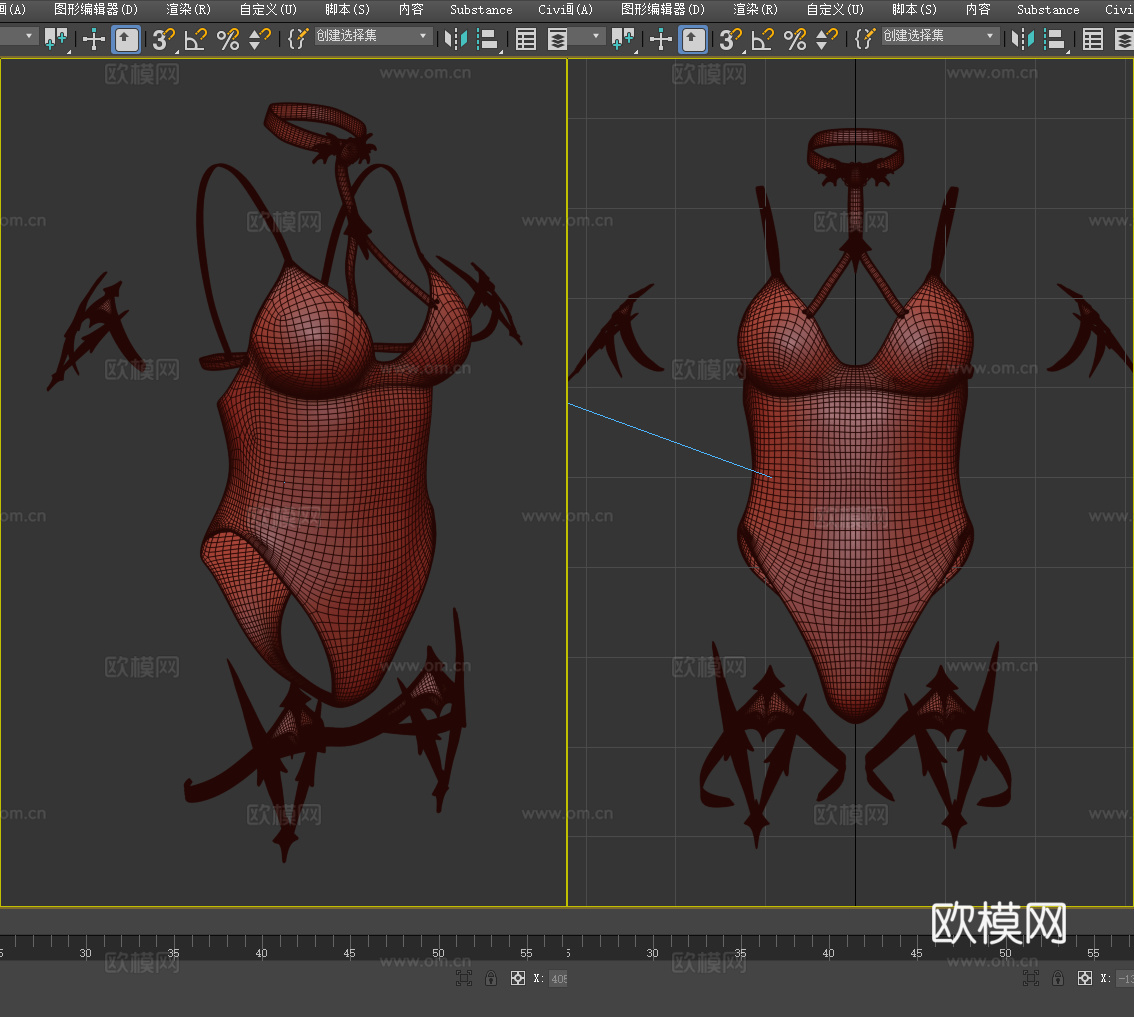Jump to frame 50 on left timeline

pyautogui.click(x=438, y=953)
